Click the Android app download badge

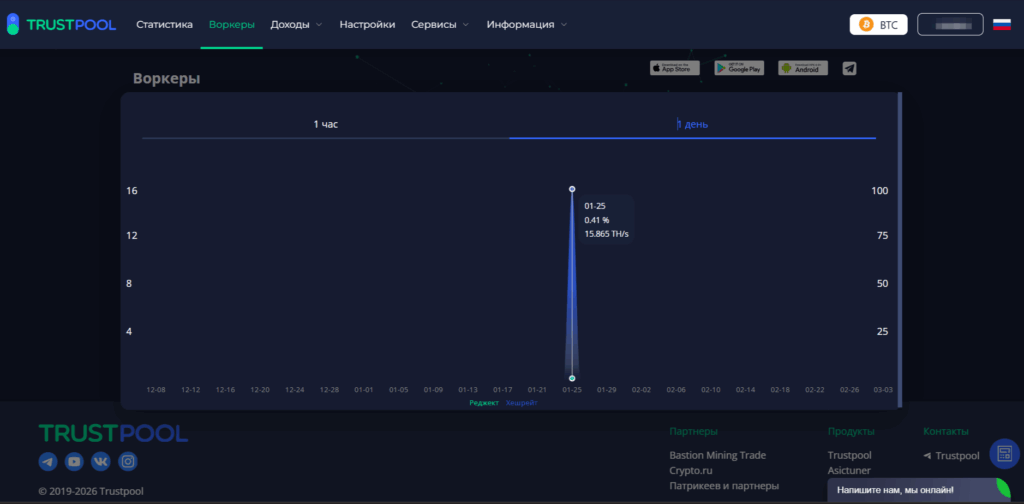pos(803,68)
